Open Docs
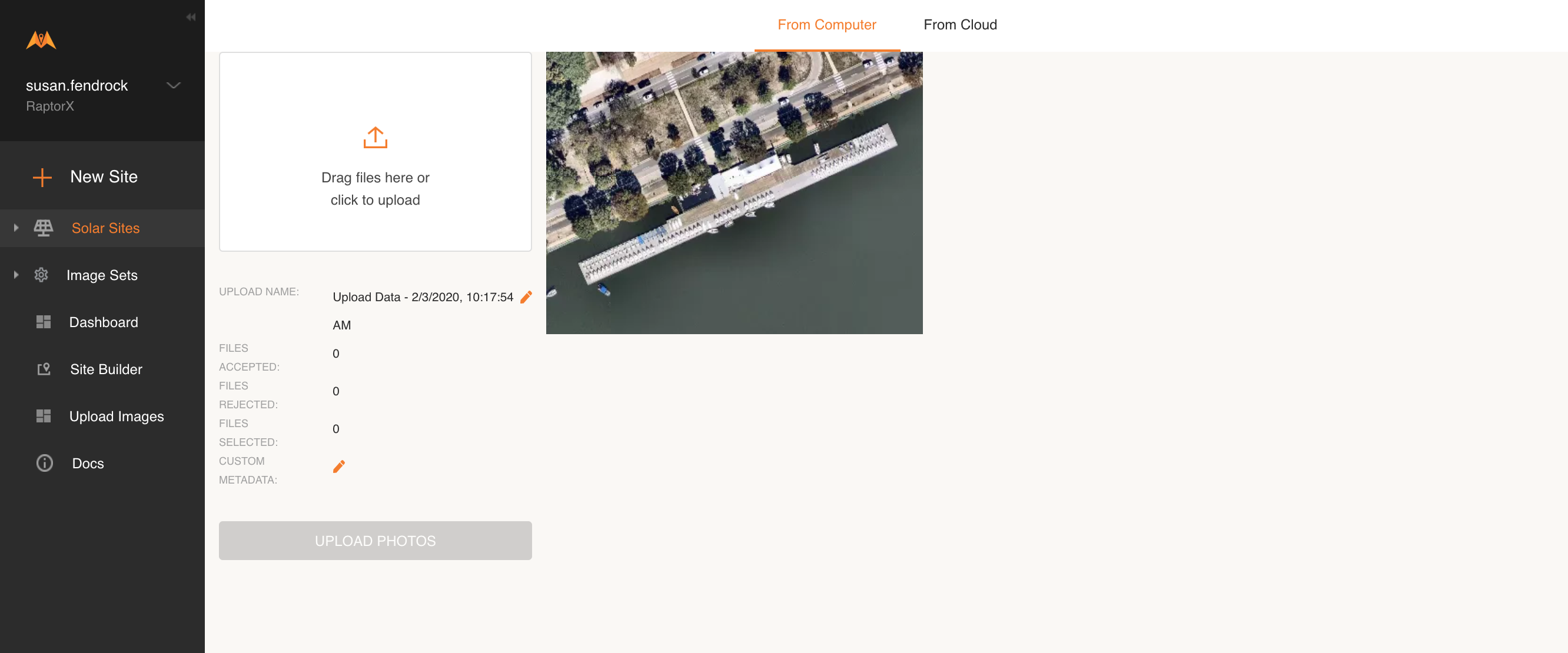This screenshot has height=653, width=1568. (88, 463)
